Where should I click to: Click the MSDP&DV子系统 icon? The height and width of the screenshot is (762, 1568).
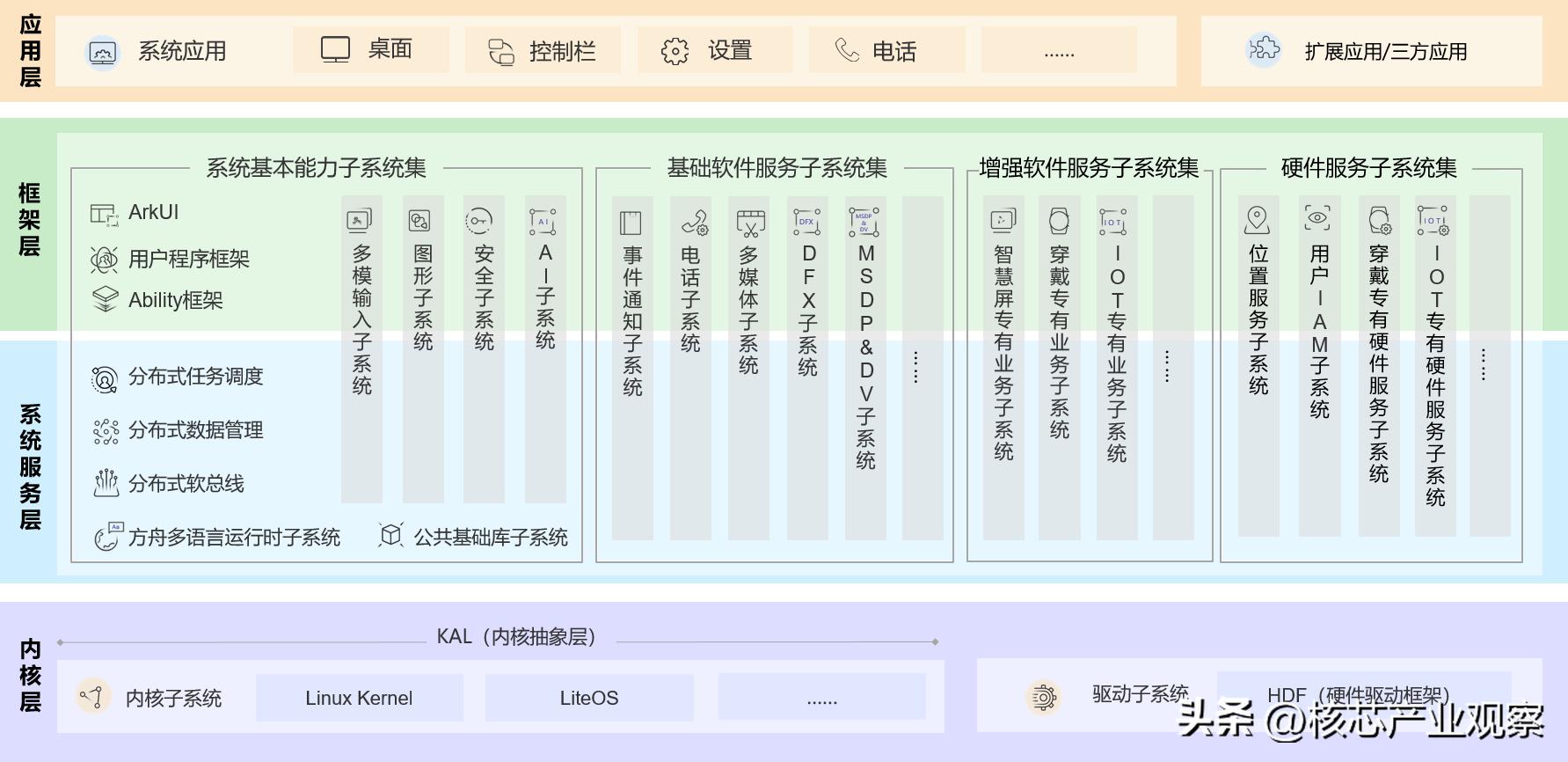(864, 223)
